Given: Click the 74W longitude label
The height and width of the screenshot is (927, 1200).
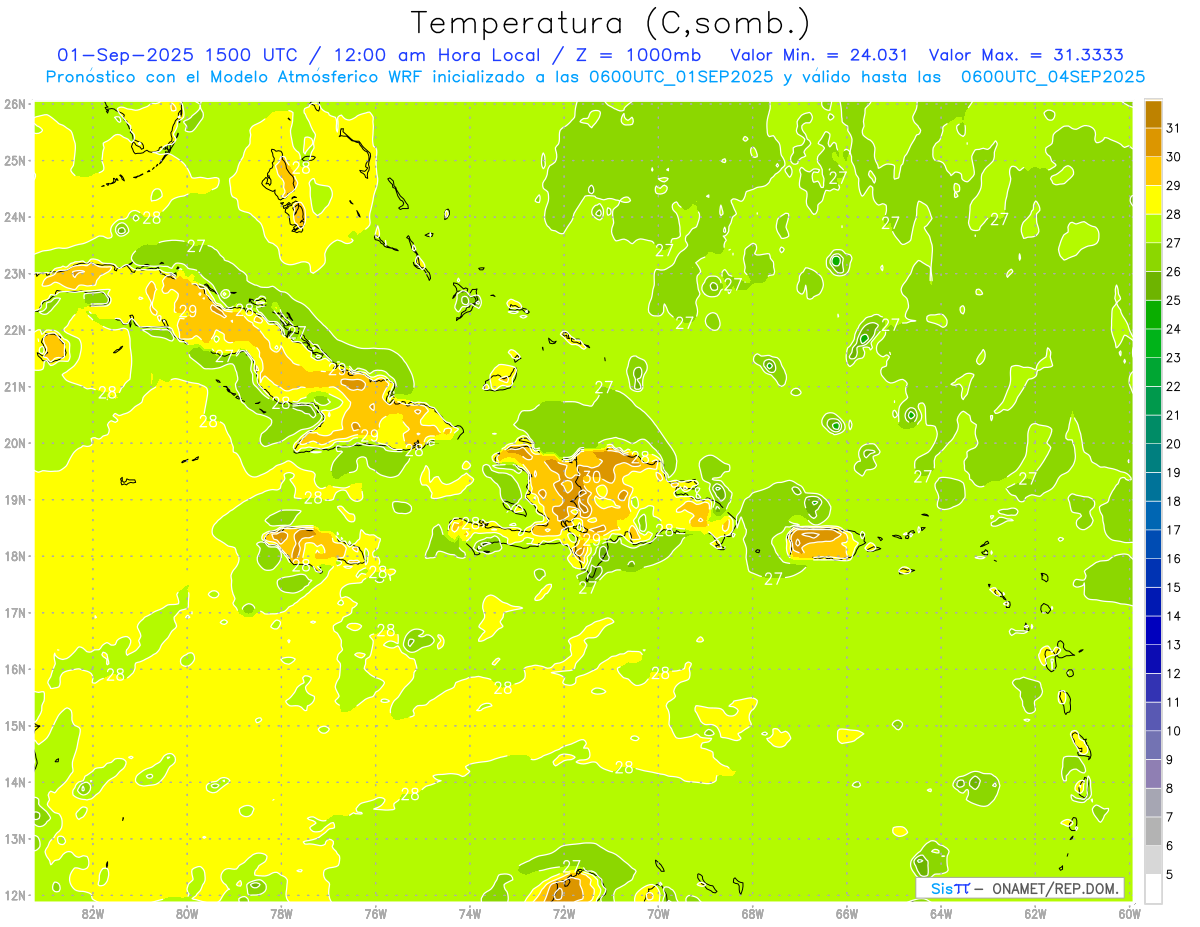Looking at the screenshot, I should (x=470, y=912).
